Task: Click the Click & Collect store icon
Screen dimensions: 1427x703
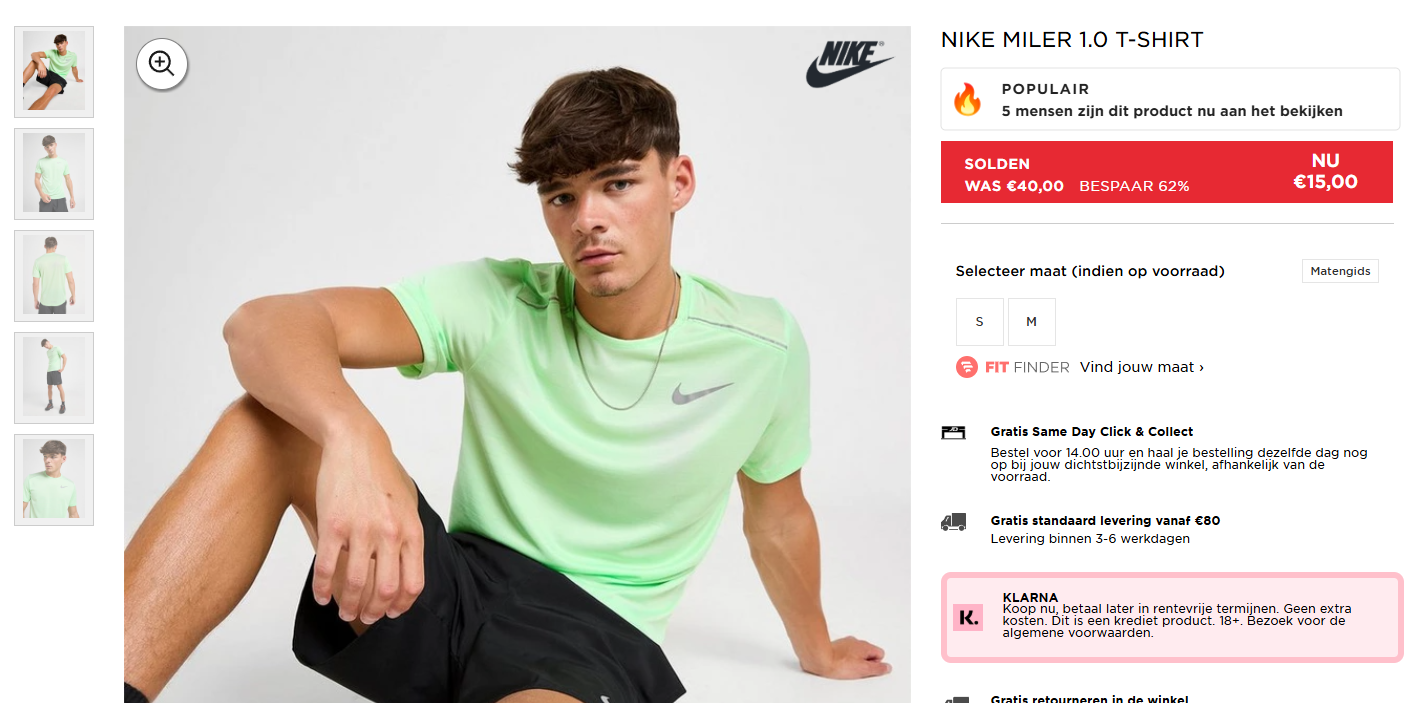Action: tap(952, 431)
